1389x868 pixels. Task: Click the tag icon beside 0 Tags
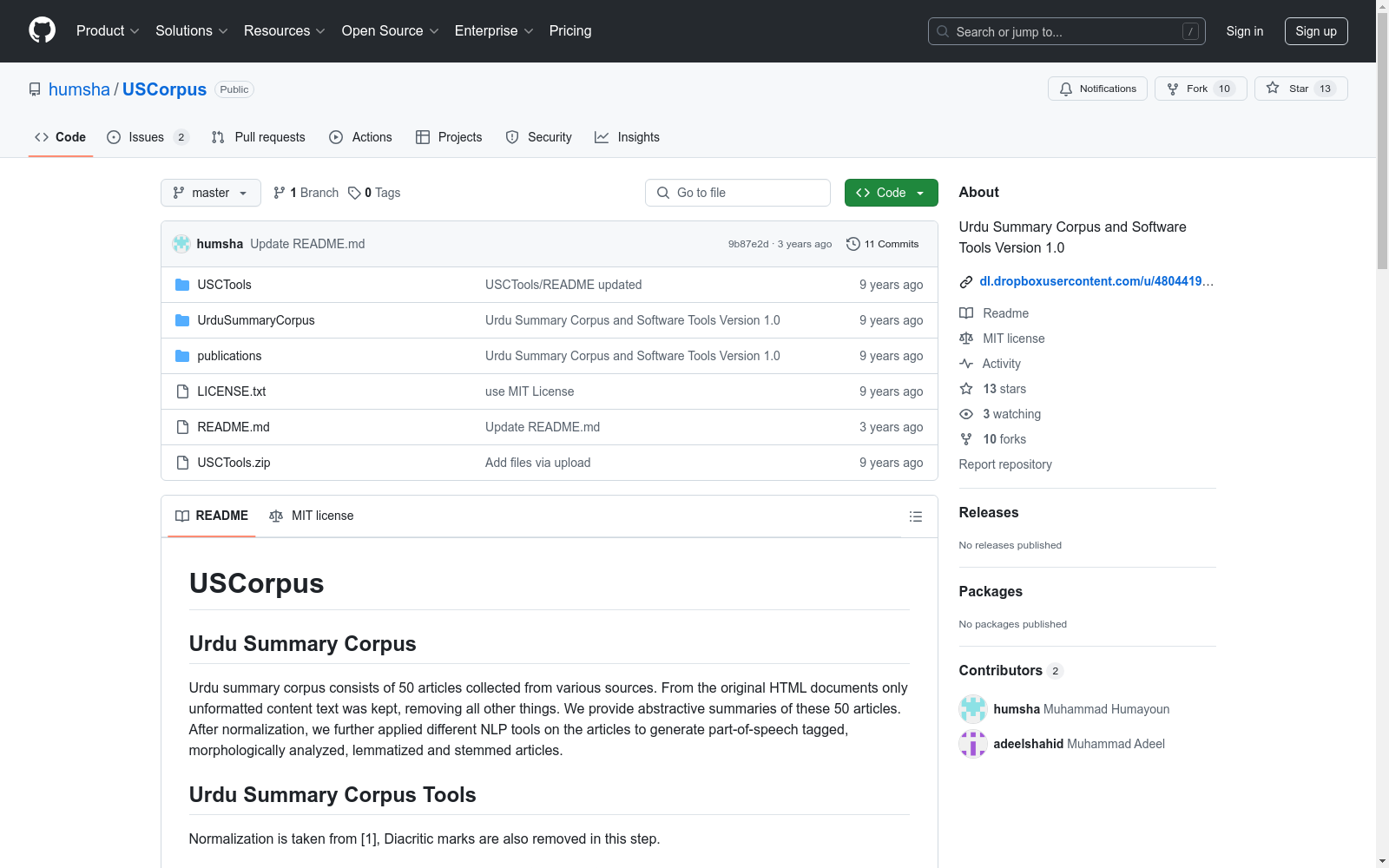pyautogui.click(x=354, y=193)
